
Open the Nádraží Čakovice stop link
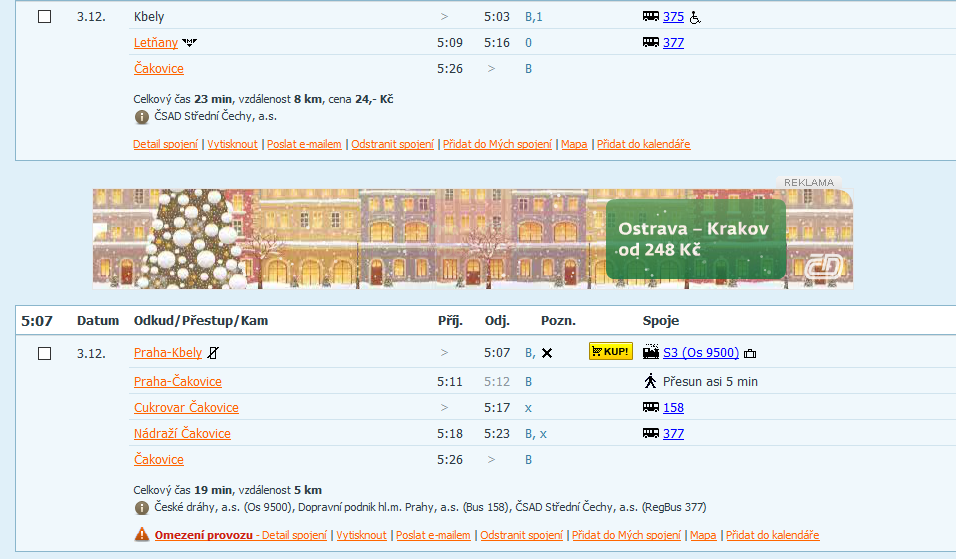(182, 433)
